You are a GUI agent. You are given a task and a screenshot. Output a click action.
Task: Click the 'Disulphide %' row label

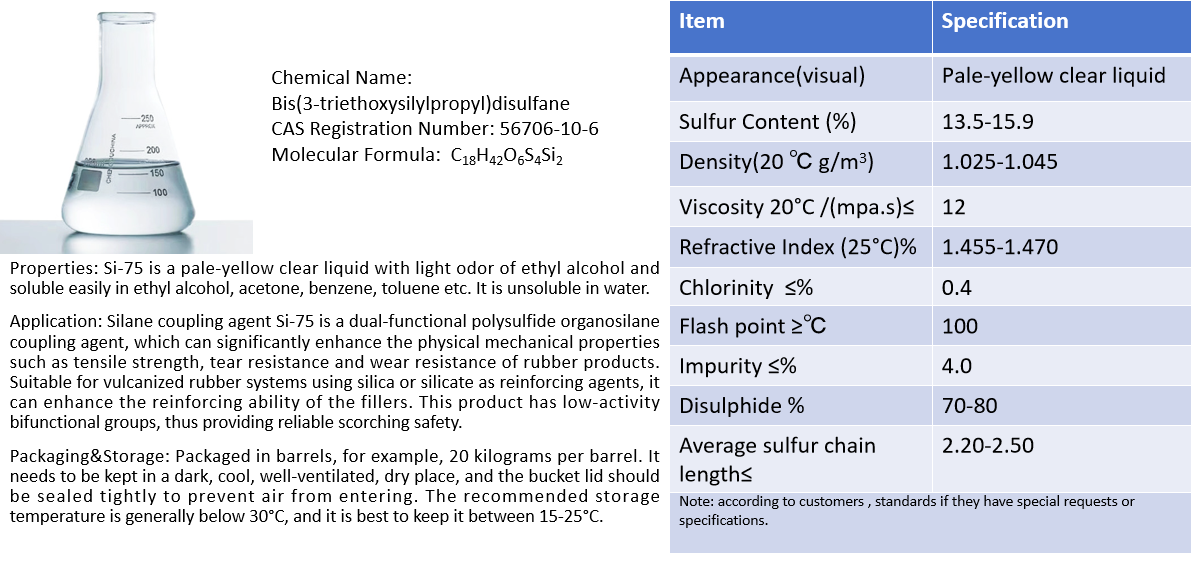pyautogui.click(x=741, y=406)
